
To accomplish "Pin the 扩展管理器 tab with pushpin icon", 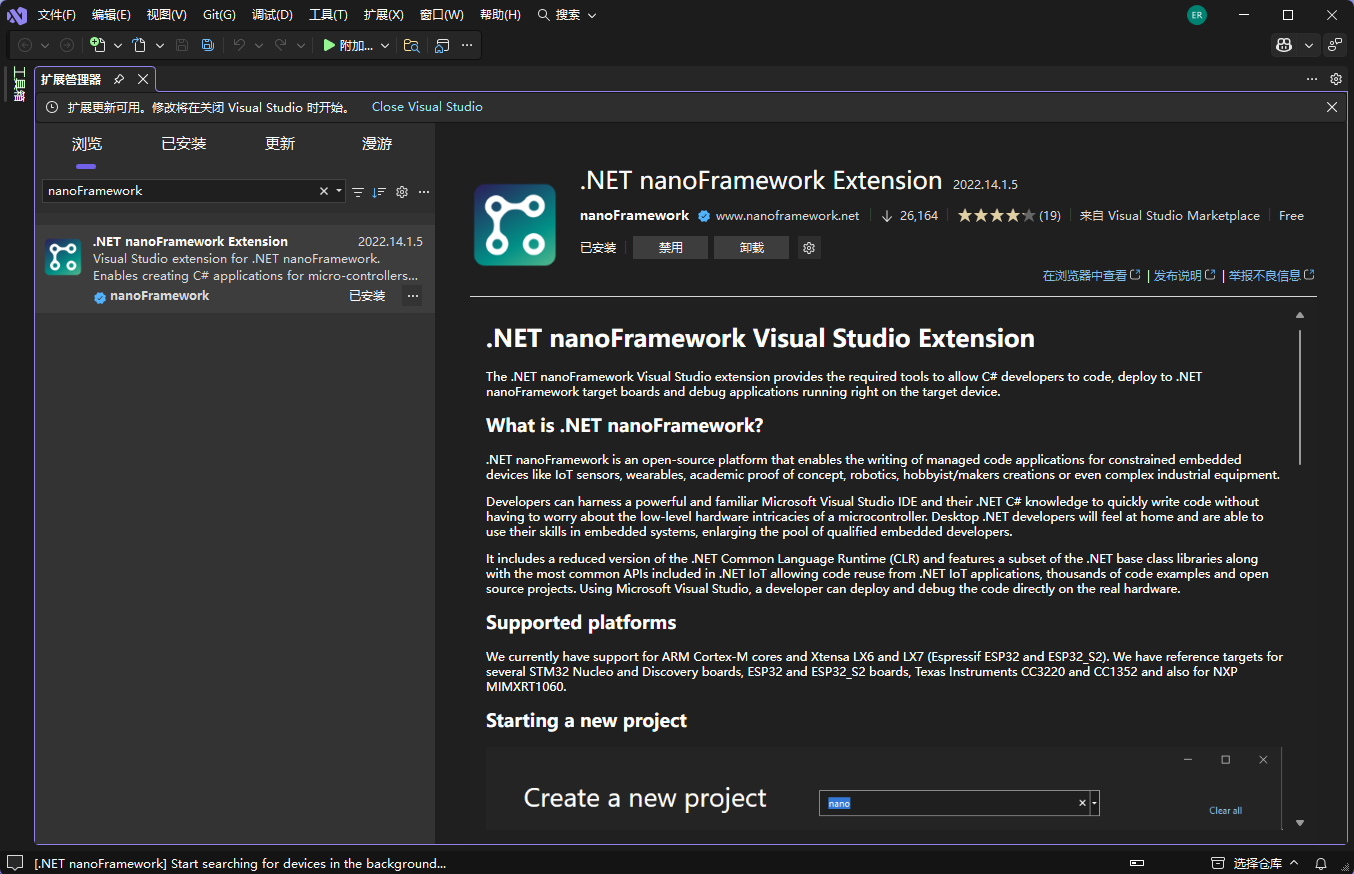I will pyautogui.click(x=119, y=79).
